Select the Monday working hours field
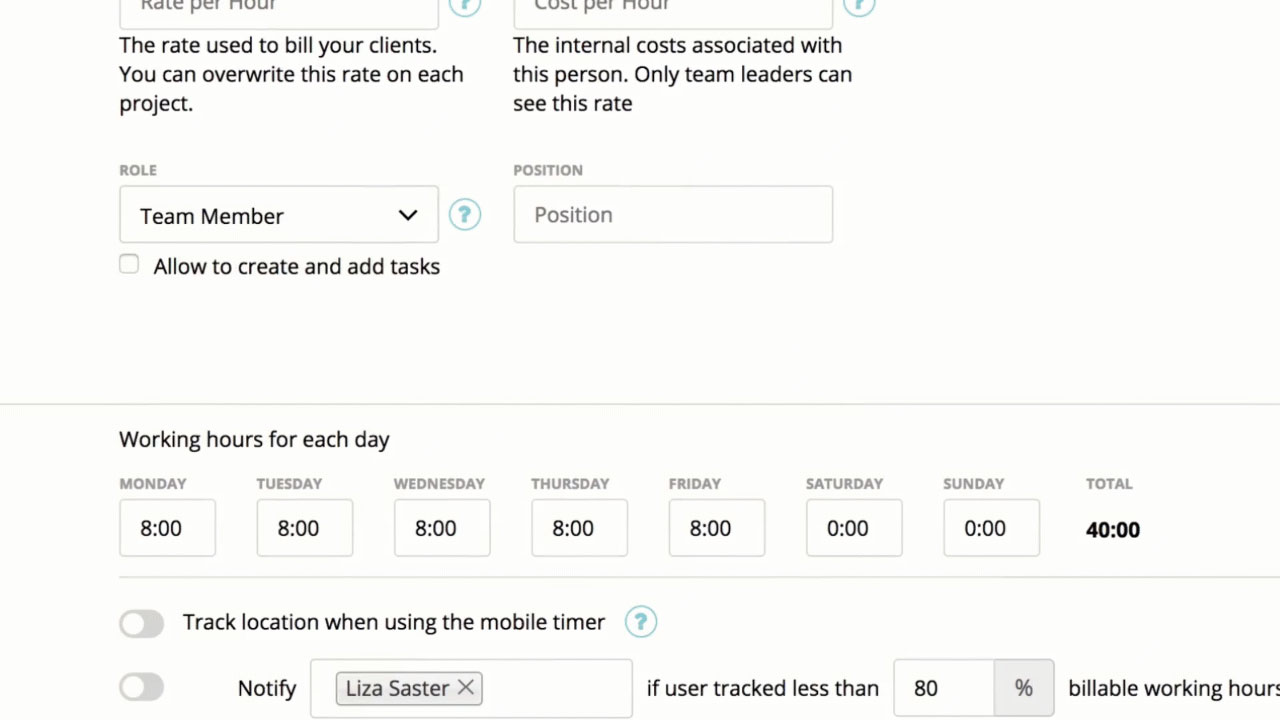 pyautogui.click(x=167, y=528)
